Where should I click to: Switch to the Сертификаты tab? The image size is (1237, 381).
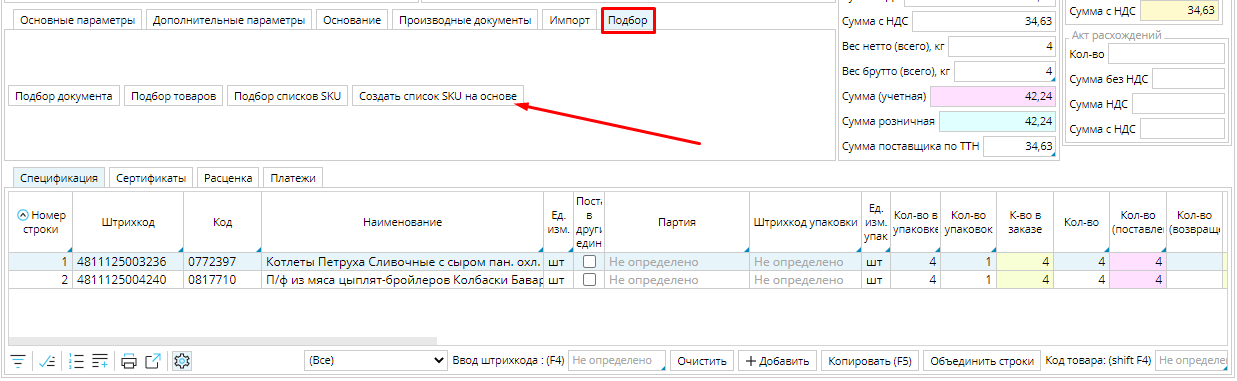point(151,178)
